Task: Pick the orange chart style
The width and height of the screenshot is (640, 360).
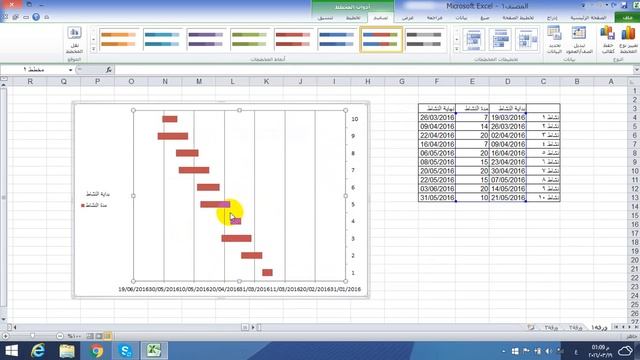Action: coord(118,39)
